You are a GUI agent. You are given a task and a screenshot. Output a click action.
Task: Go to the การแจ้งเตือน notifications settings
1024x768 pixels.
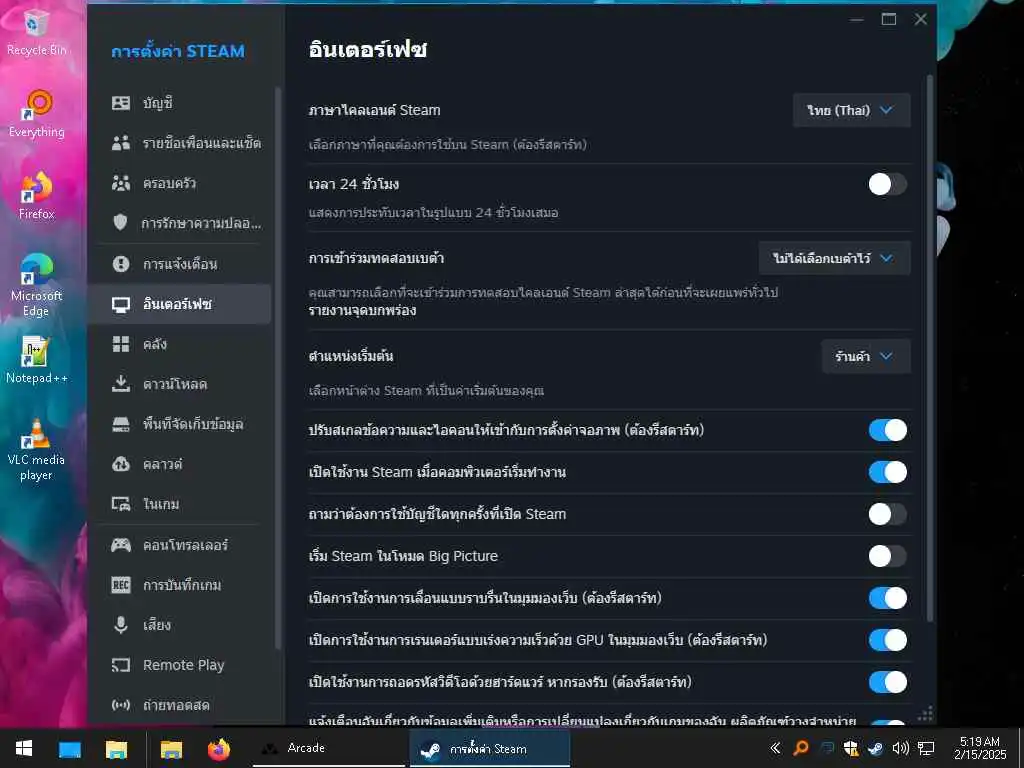coord(180,264)
